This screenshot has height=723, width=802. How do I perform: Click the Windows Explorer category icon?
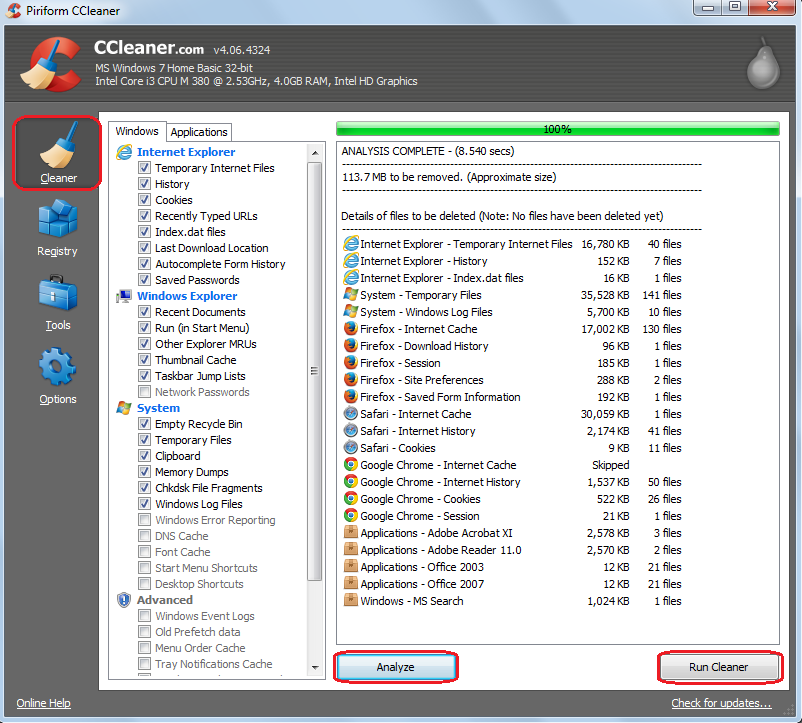(124, 296)
